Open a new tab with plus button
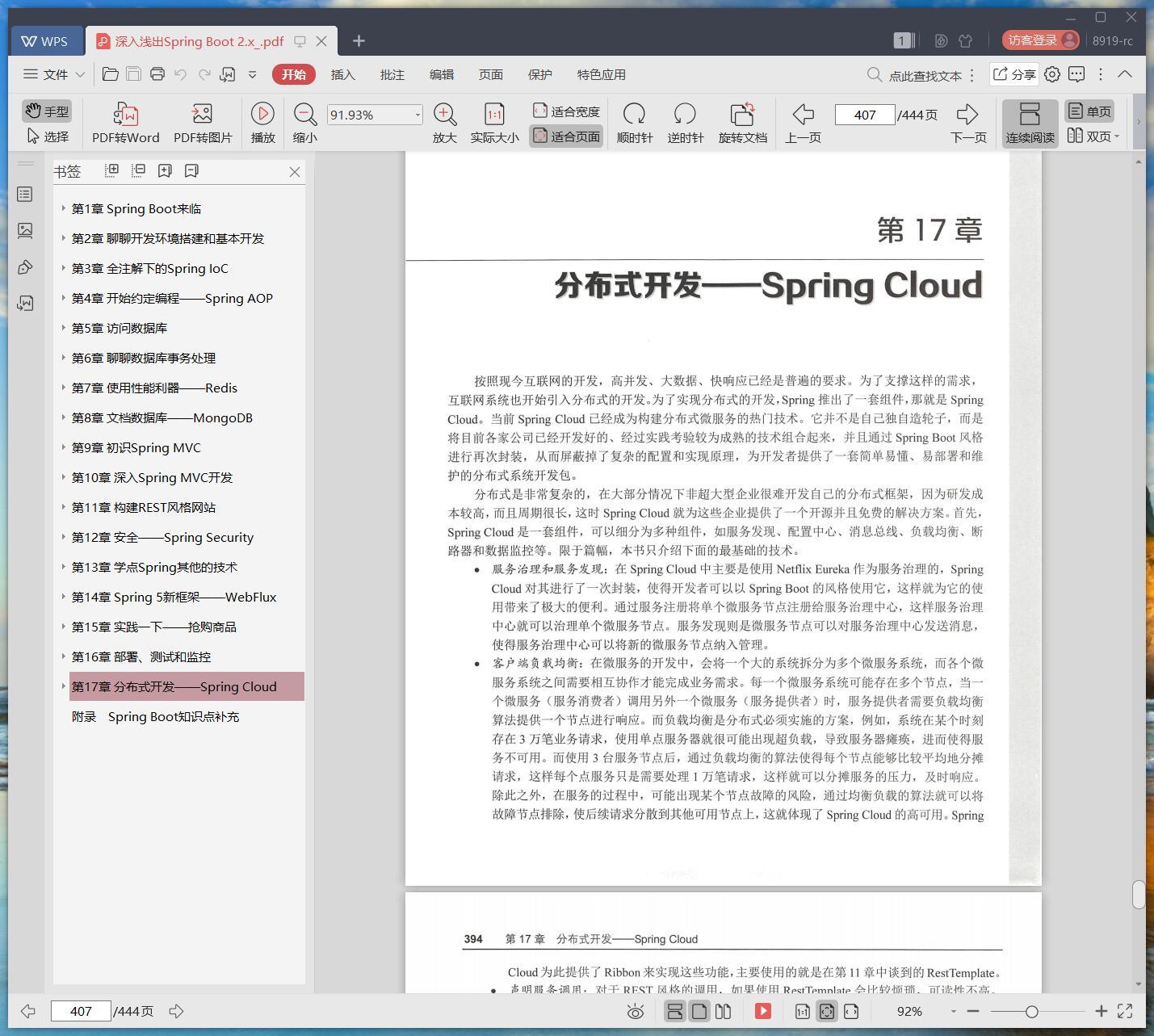The height and width of the screenshot is (1036, 1154). (x=359, y=41)
